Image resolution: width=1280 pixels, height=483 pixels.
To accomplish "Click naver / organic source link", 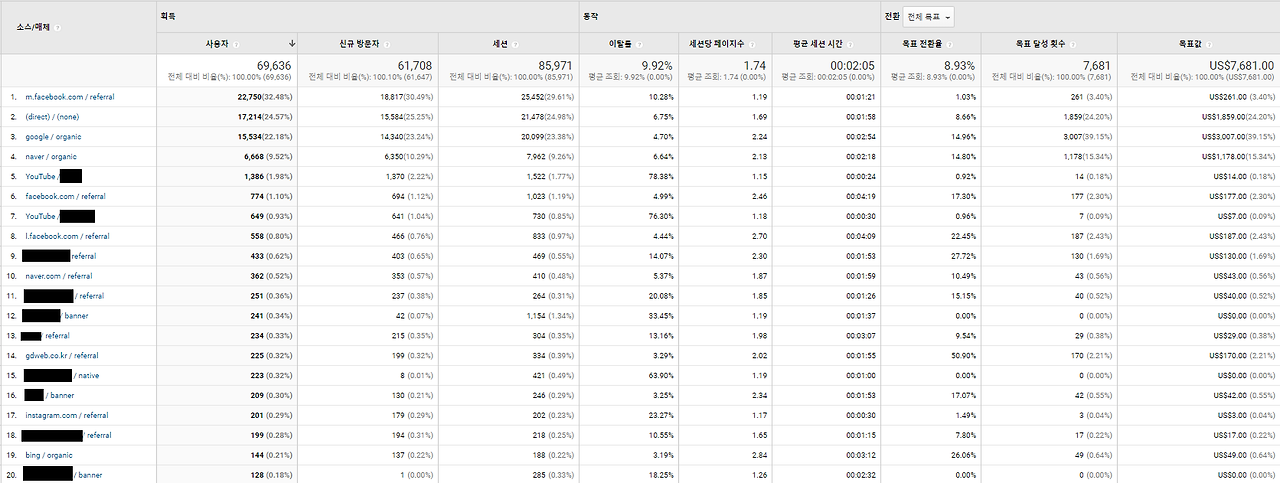I will click(51, 157).
